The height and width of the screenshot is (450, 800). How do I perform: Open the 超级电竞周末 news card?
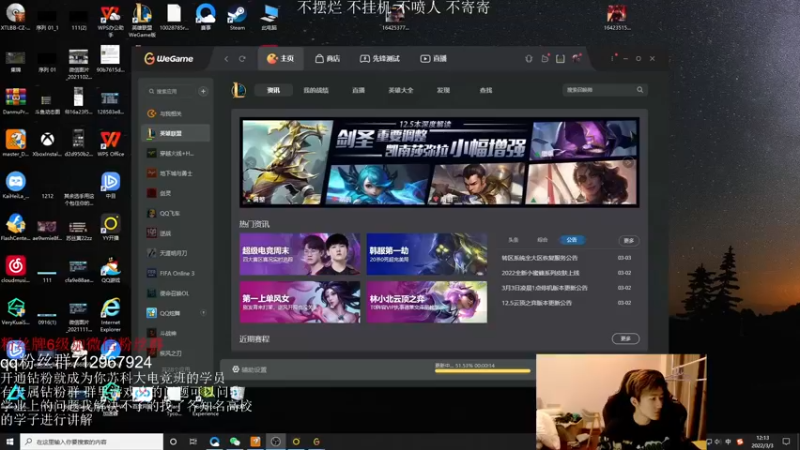pos(300,254)
